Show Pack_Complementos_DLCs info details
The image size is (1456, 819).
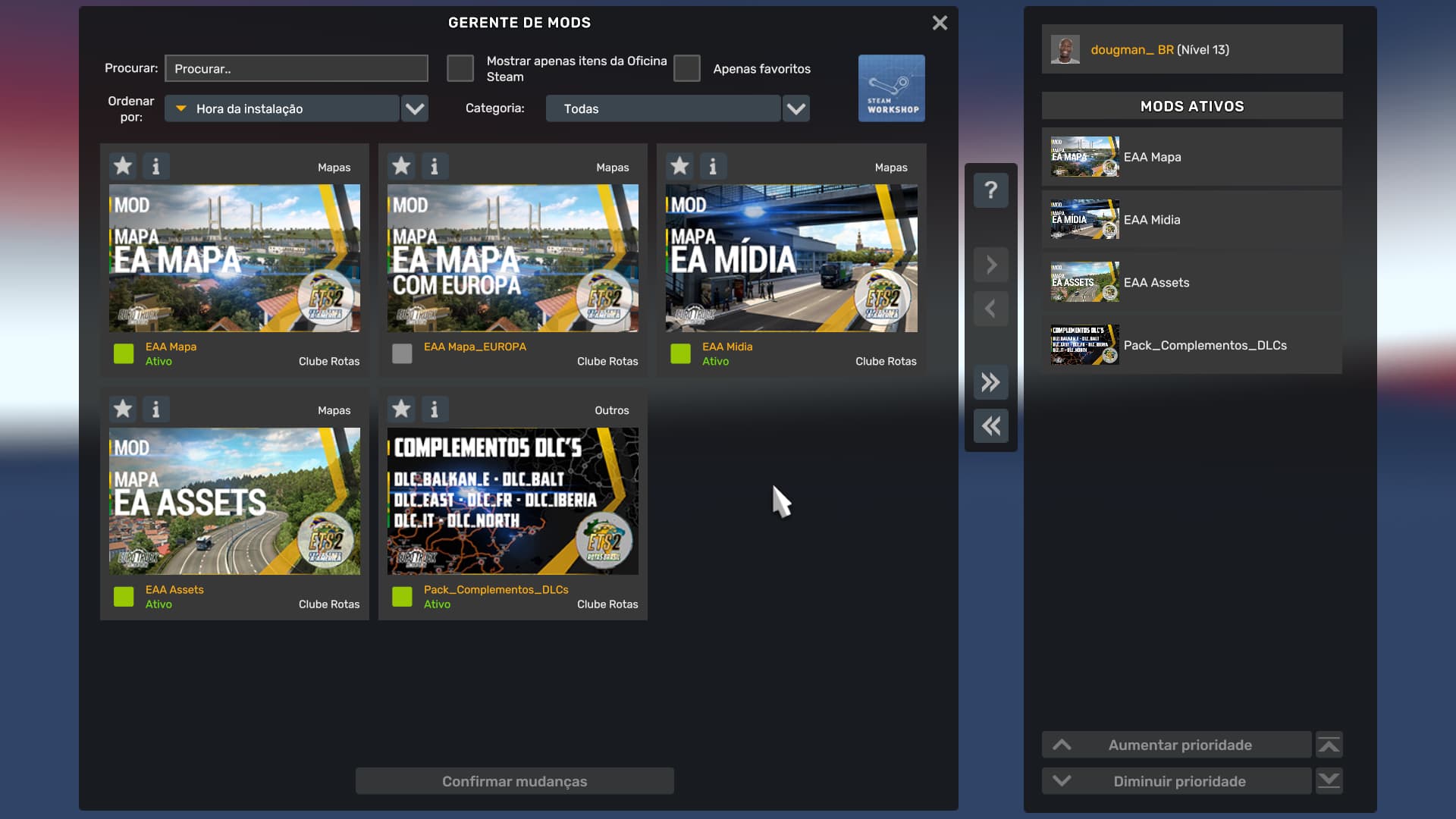434,409
